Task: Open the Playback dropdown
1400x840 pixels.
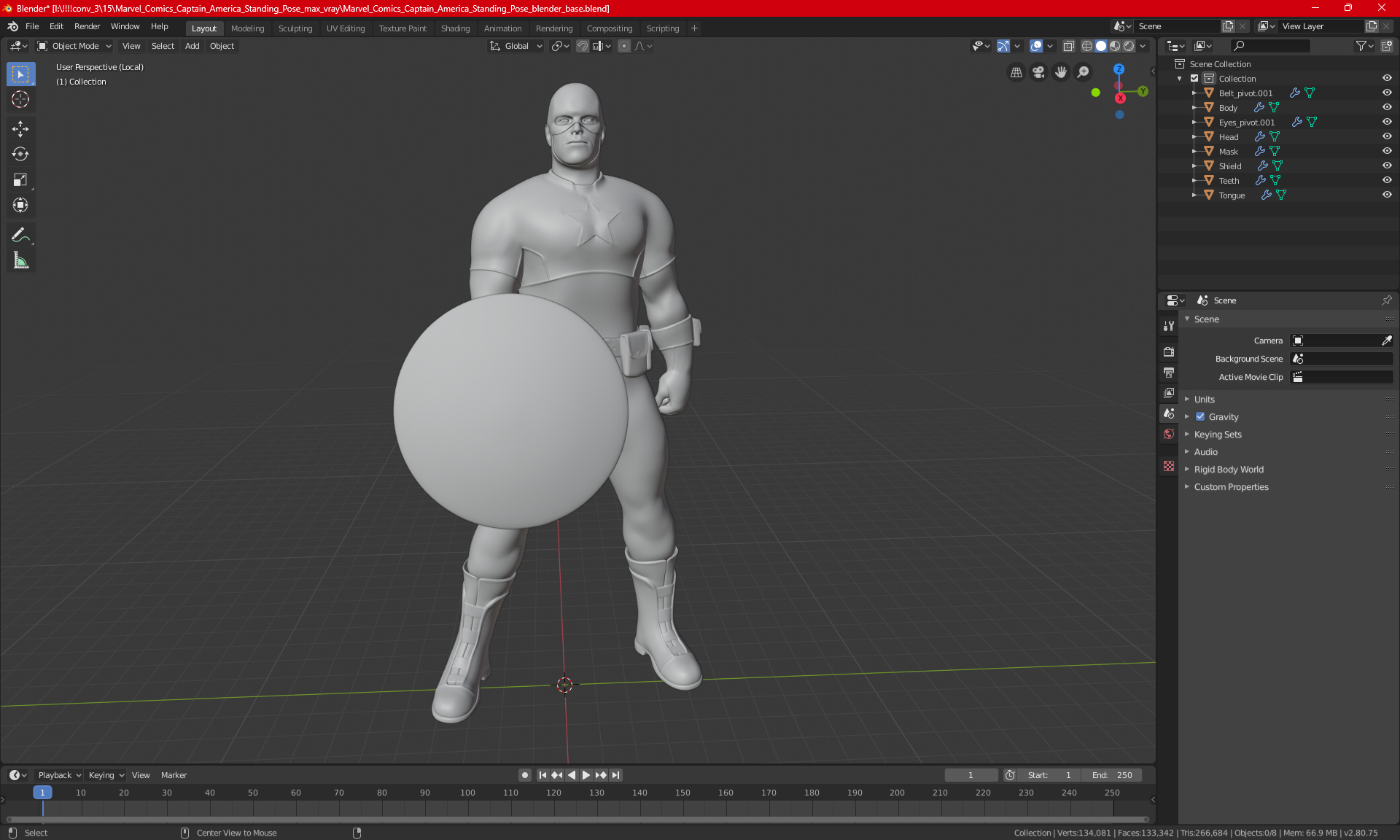Action: click(60, 775)
